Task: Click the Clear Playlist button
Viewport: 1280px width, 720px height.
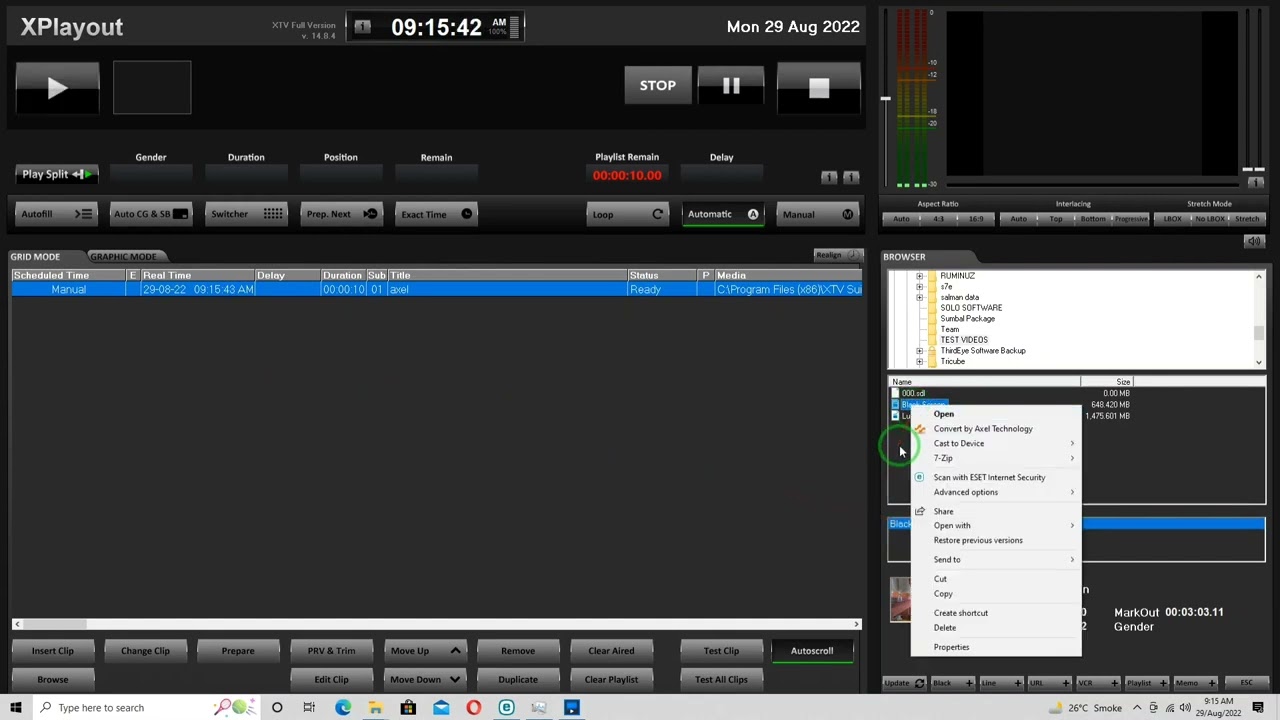Action: [x=611, y=680]
